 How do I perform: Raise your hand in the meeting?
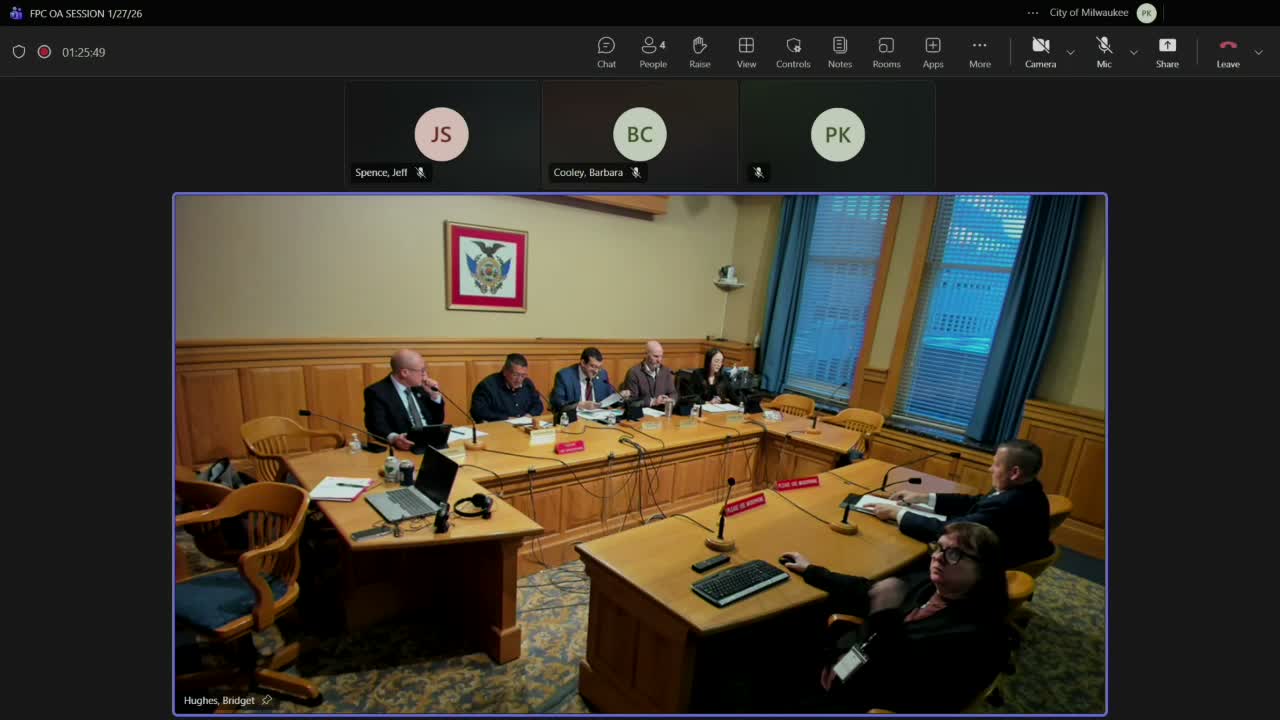tap(700, 52)
